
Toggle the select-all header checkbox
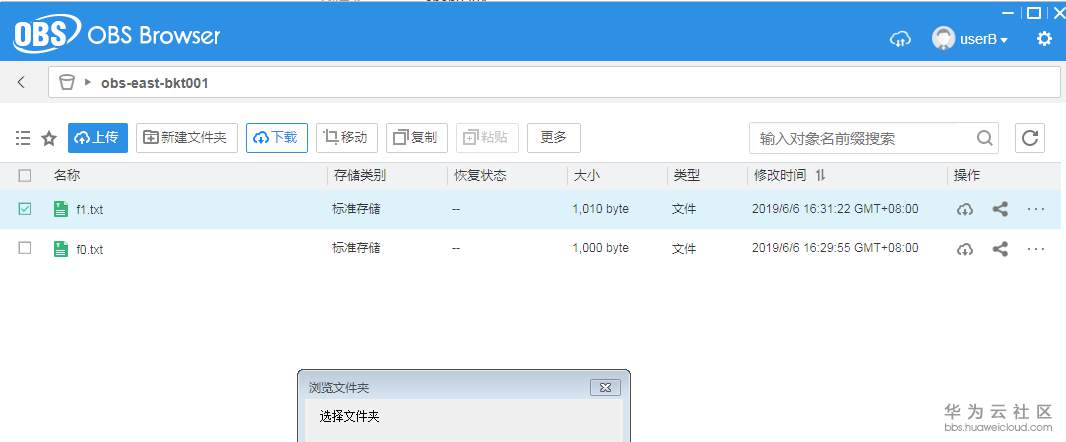click(x=24, y=176)
